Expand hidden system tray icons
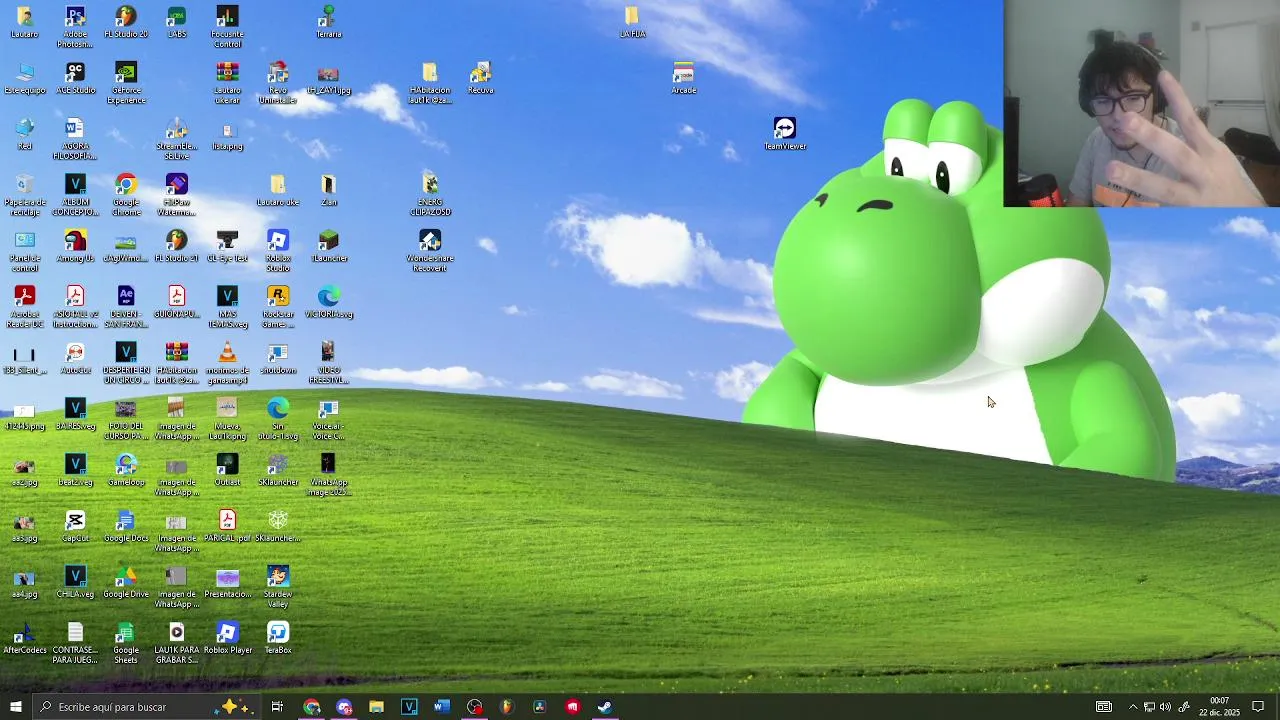1280x720 pixels. coord(1133,707)
